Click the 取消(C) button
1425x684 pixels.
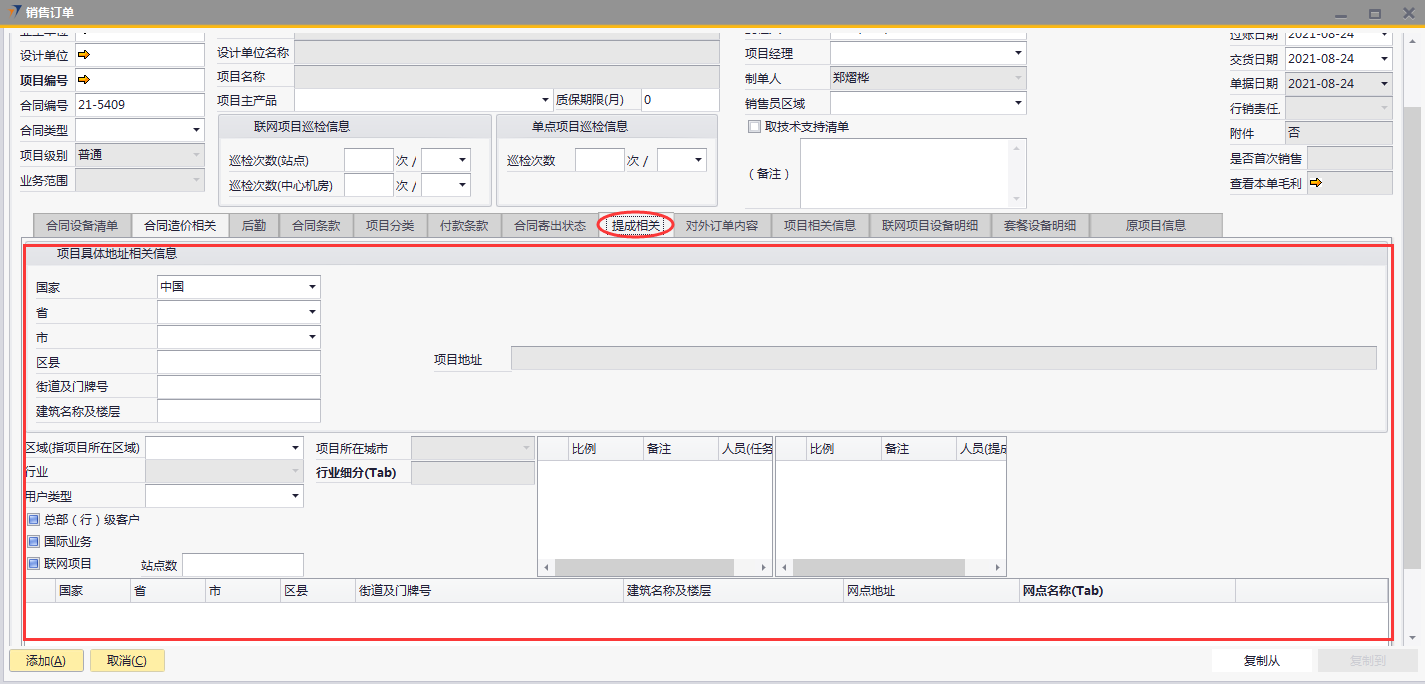pyautogui.click(x=127, y=661)
